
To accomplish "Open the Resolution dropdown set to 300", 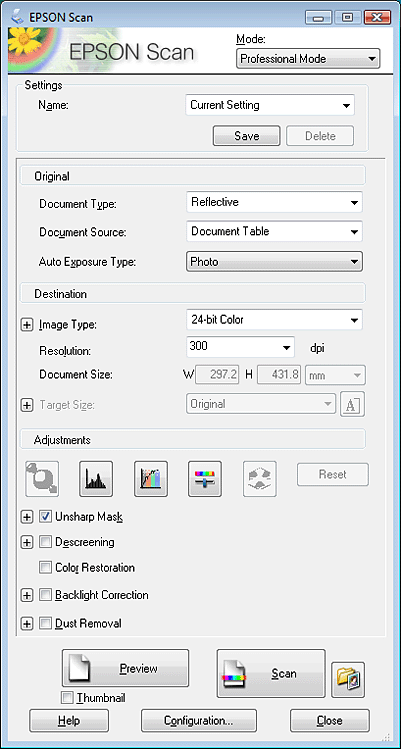I will pos(240,346).
